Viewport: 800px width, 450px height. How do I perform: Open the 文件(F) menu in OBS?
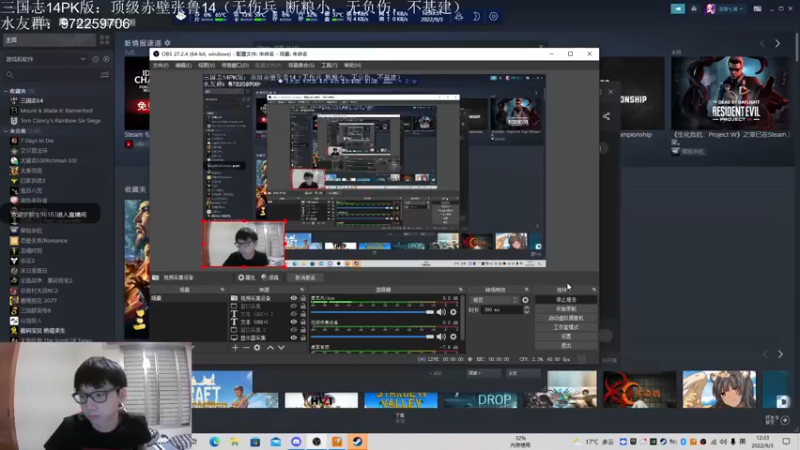(x=160, y=65)
